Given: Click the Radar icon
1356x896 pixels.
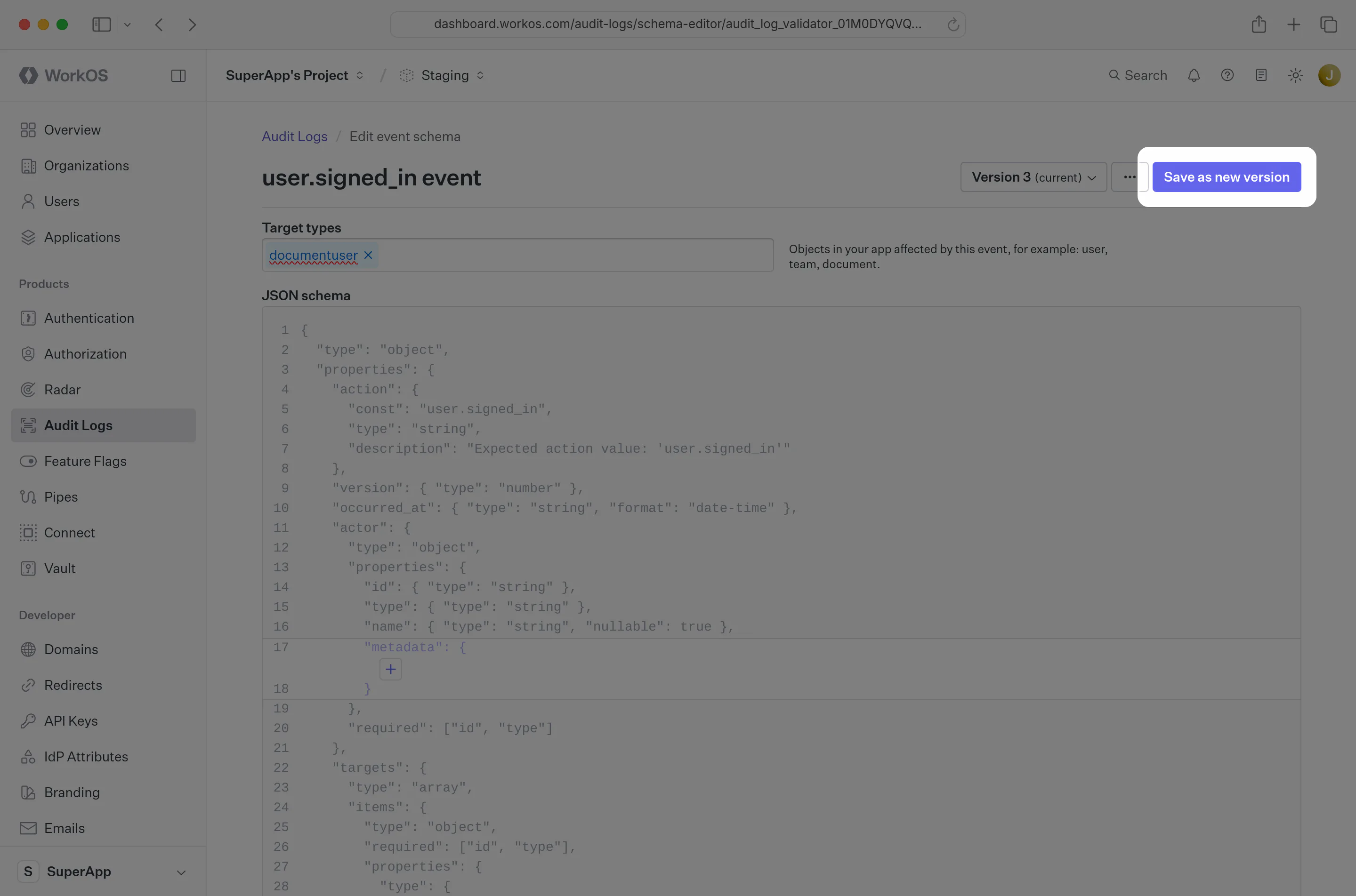Looking at the screenshot, I should coord(28,390).
